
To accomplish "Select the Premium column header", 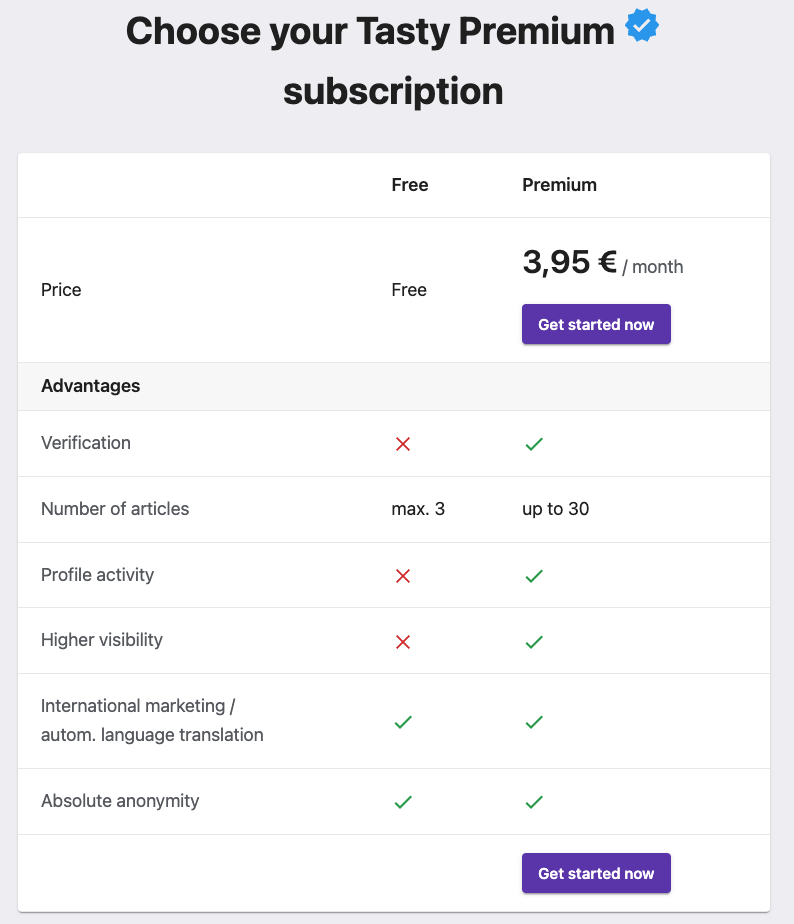I will click(x=559, y=185).
